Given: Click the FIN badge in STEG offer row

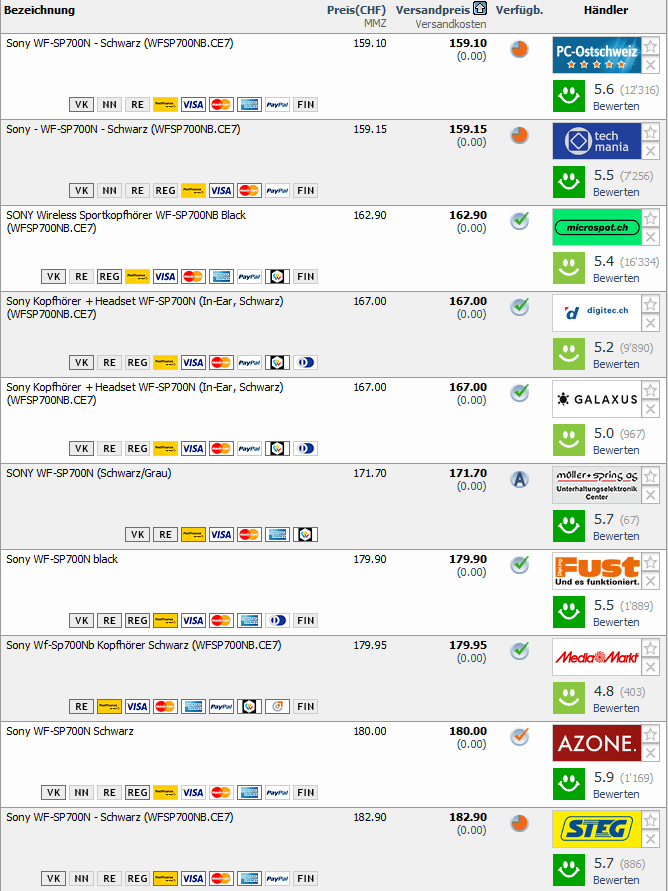Looking at the screenshot, I should (306, 878).
